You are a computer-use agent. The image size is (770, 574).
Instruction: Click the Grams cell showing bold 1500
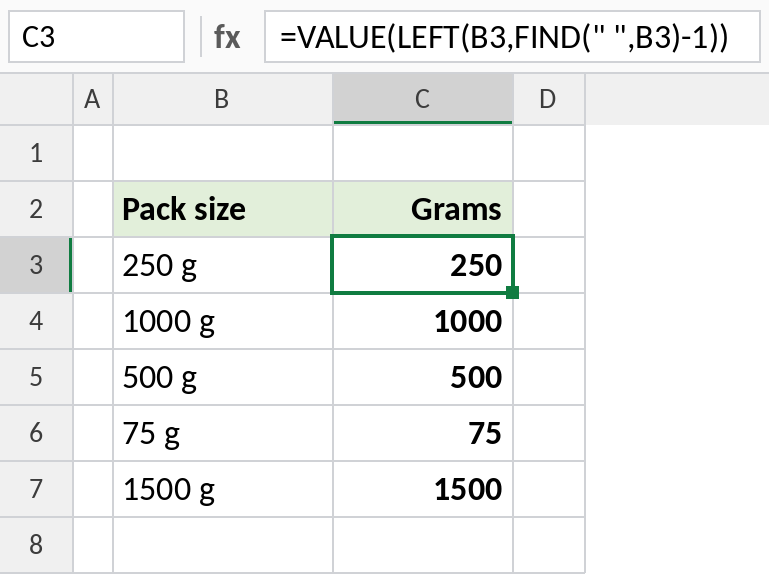click(x=423, y=489)
